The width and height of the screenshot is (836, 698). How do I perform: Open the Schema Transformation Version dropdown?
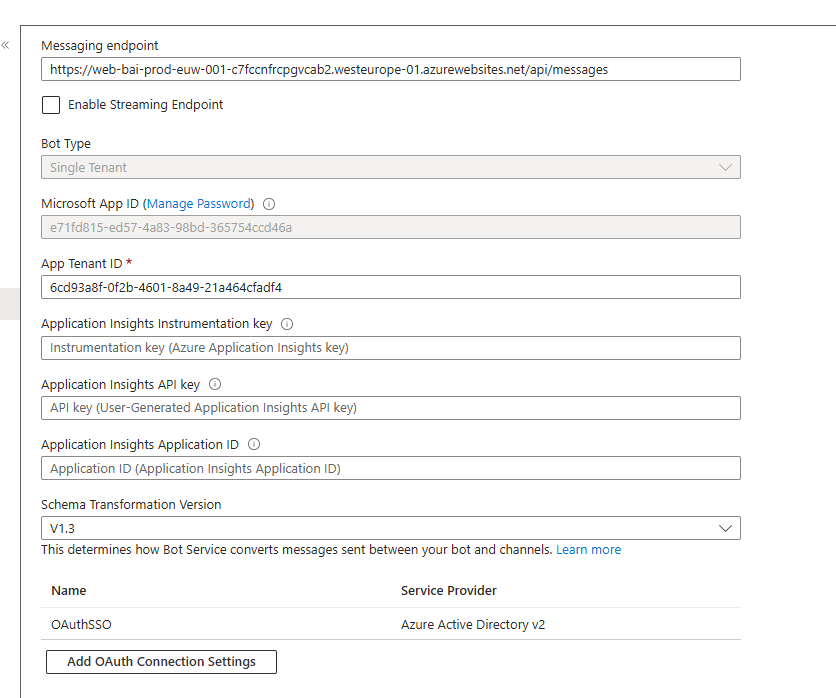coord(390,528)
